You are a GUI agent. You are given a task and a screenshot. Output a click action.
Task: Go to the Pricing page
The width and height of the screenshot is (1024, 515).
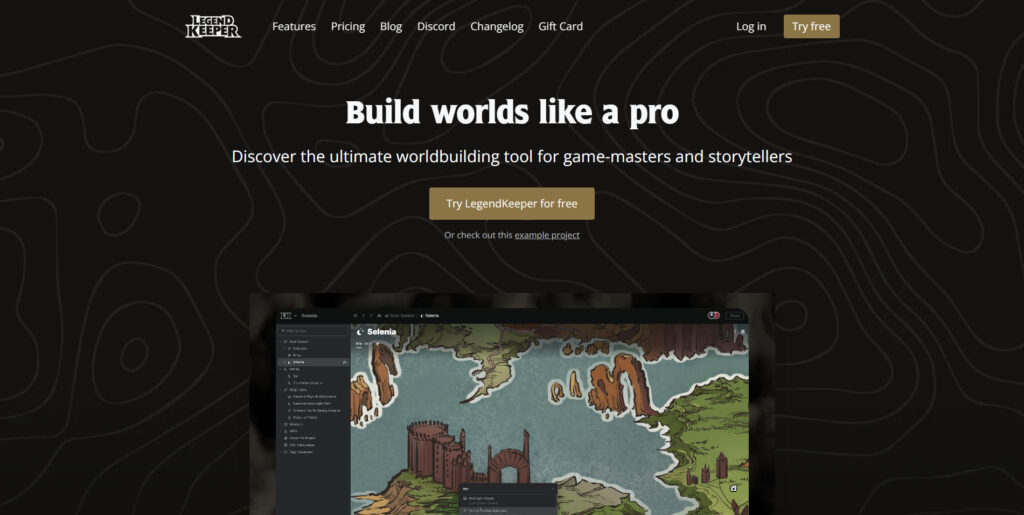click(x=348, y=27)
